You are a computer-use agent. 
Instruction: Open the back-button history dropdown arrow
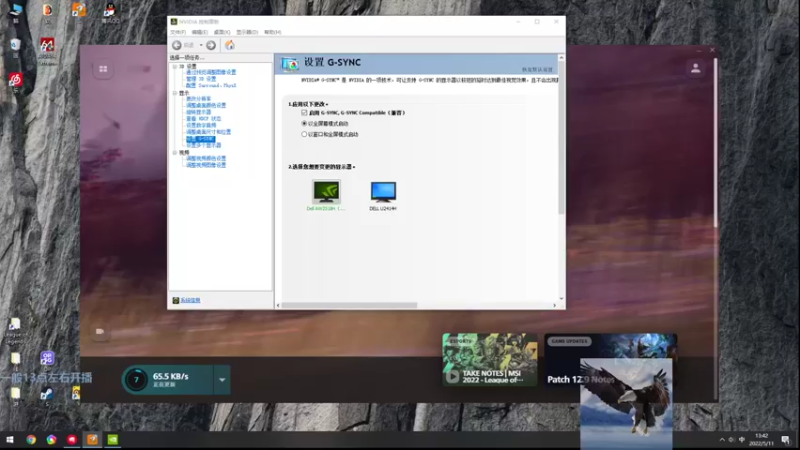coord(201,45)
